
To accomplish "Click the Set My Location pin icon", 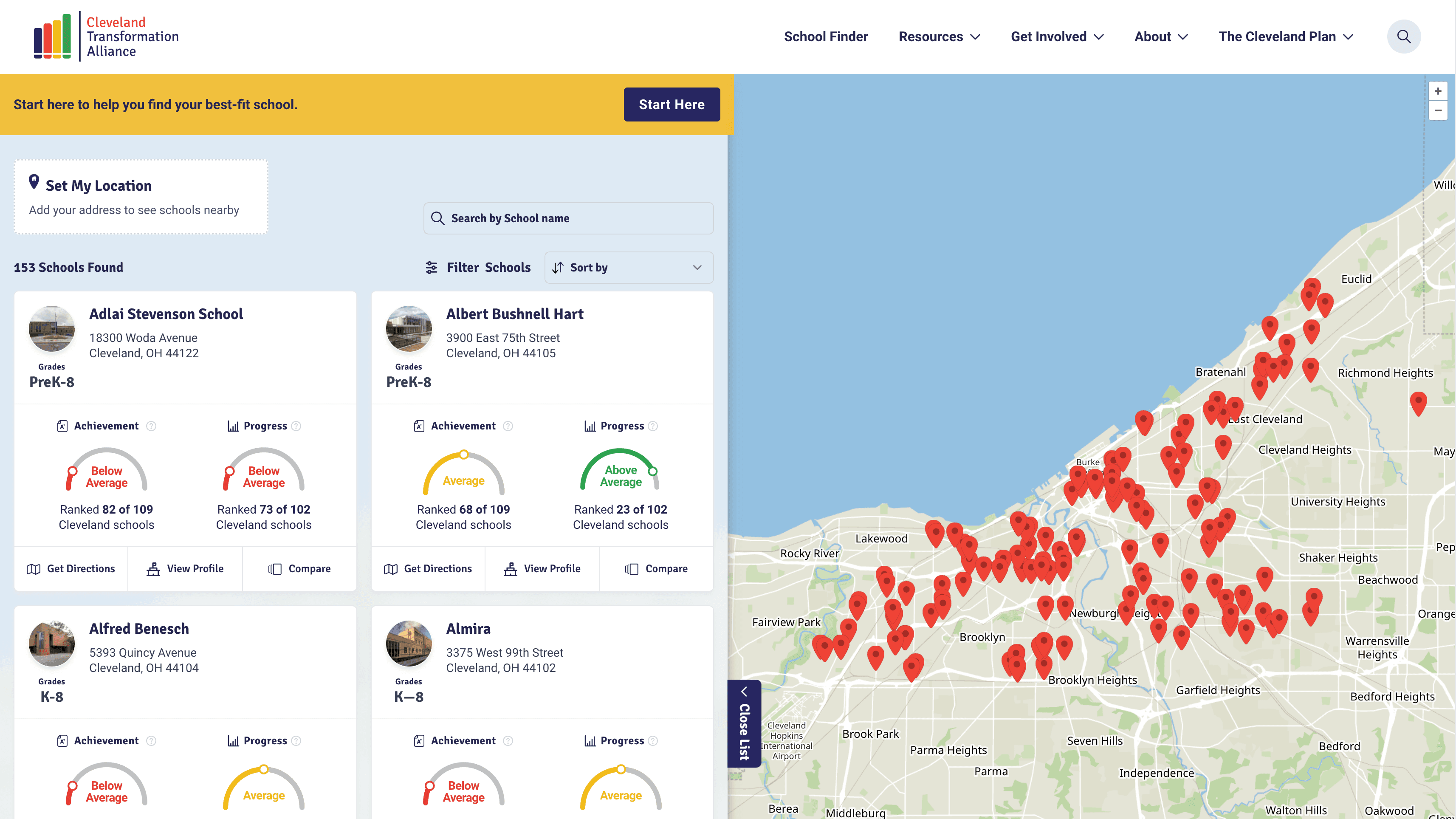I will point(34,182).
